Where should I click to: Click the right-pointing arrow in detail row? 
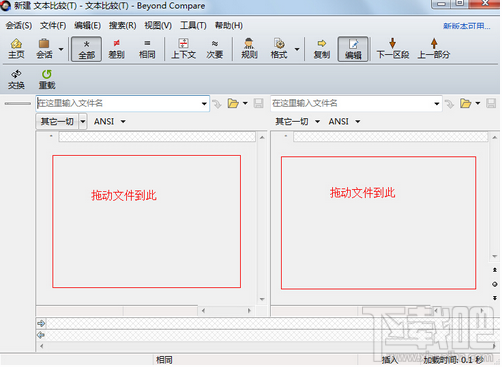(41, 323)
